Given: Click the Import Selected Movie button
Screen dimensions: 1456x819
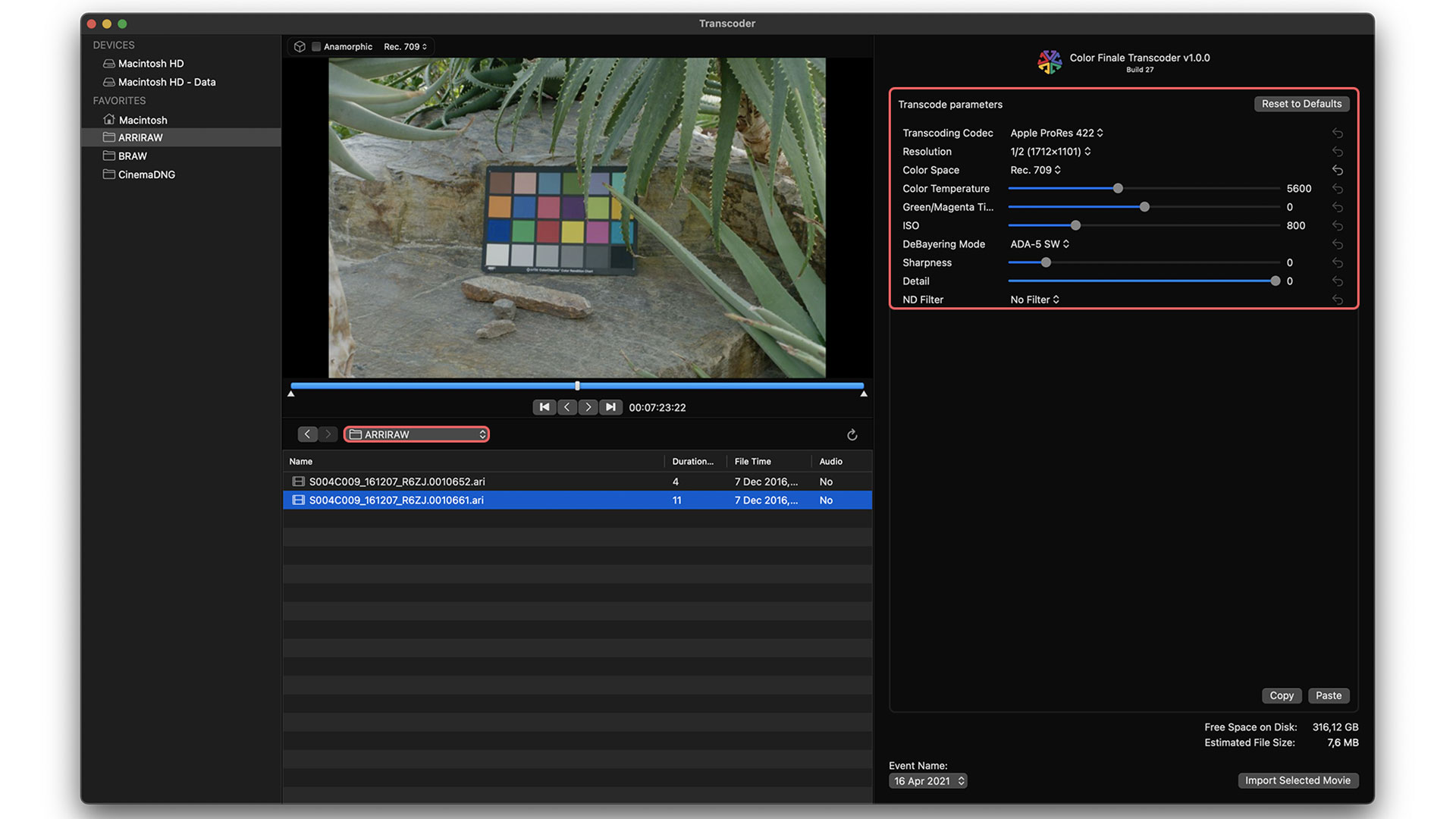Looking at the screenshot, I should pyautogui.click(x=1297, y=780).
